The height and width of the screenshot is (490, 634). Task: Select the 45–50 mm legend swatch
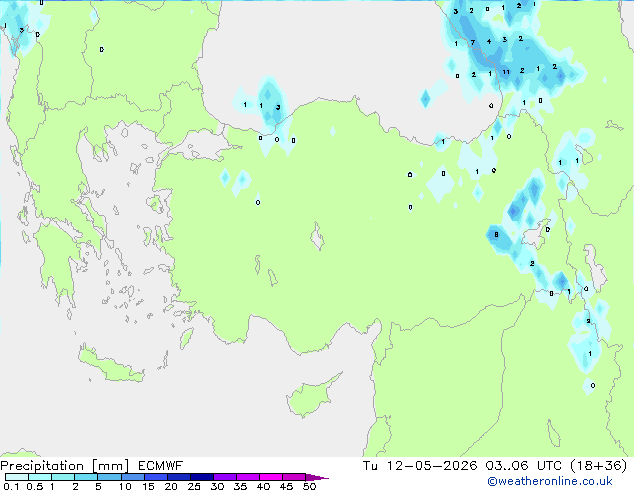(x=294, y=477)
